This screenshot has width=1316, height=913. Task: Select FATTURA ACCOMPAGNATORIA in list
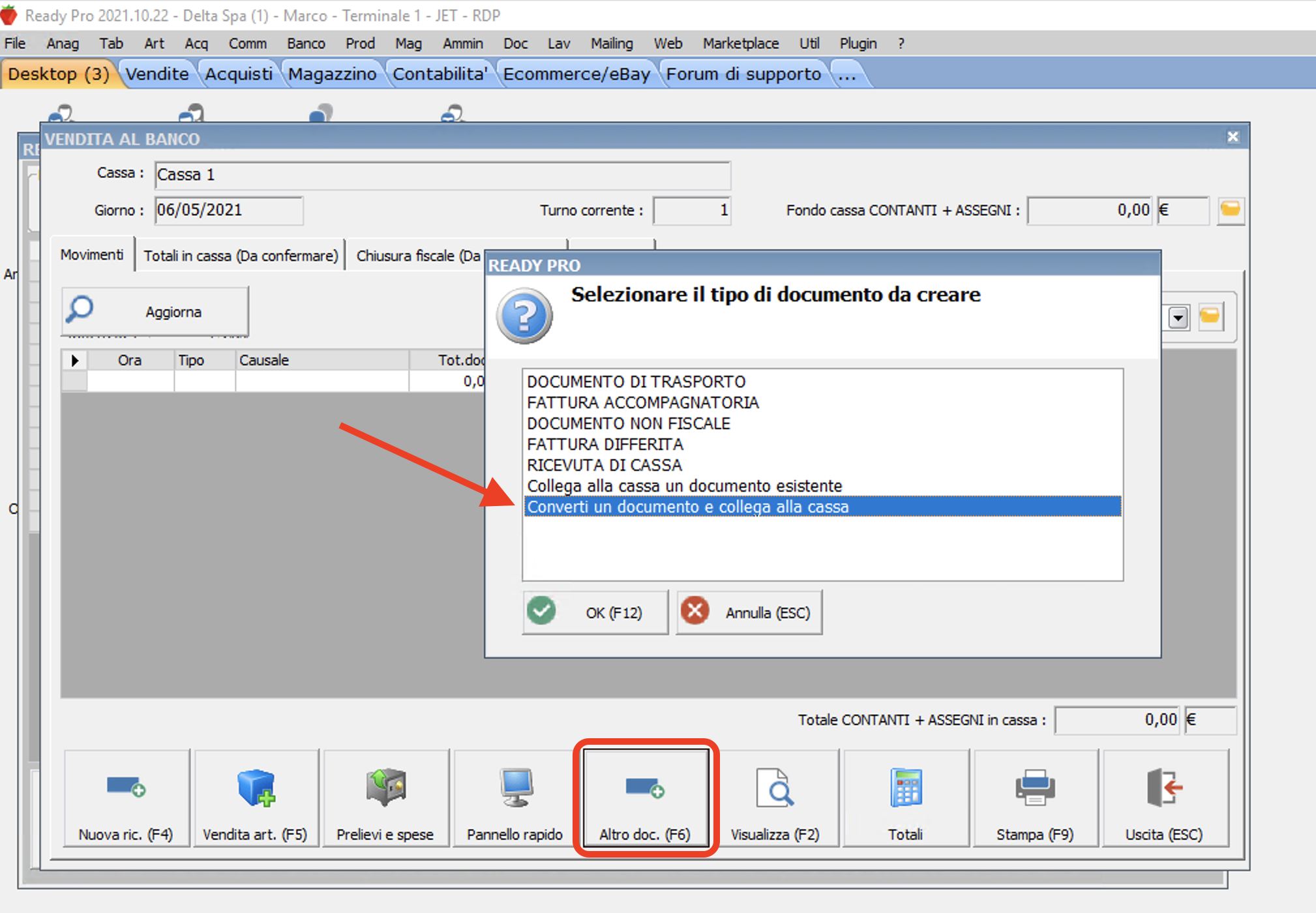[x=822, y=402]
